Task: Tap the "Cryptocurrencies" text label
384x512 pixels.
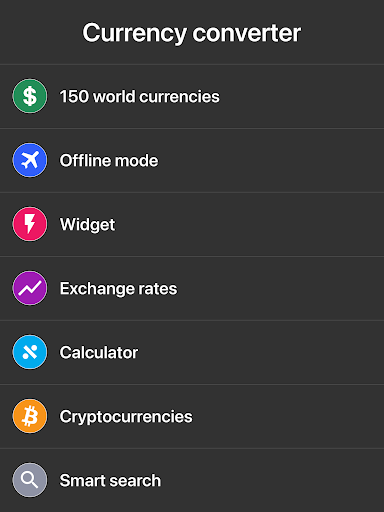Action: (x=126, y=417)
